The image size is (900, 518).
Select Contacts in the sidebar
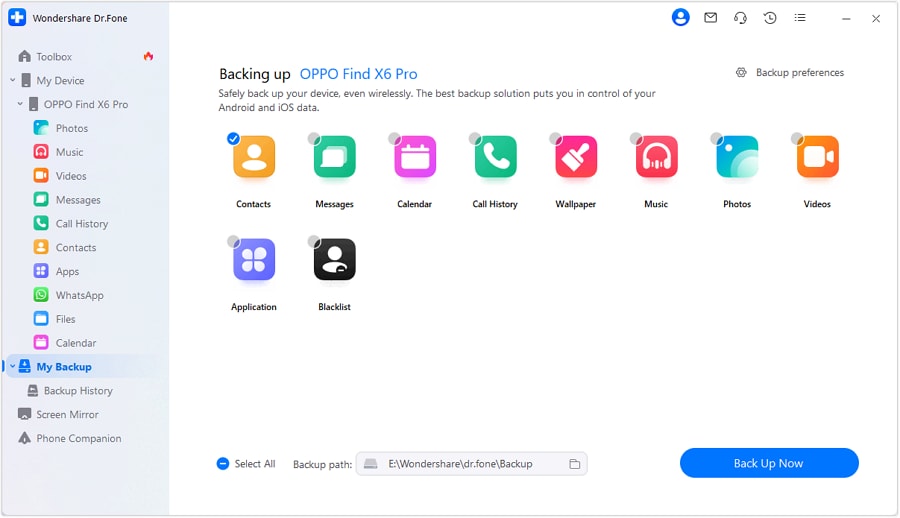click(x=65, y=248)
